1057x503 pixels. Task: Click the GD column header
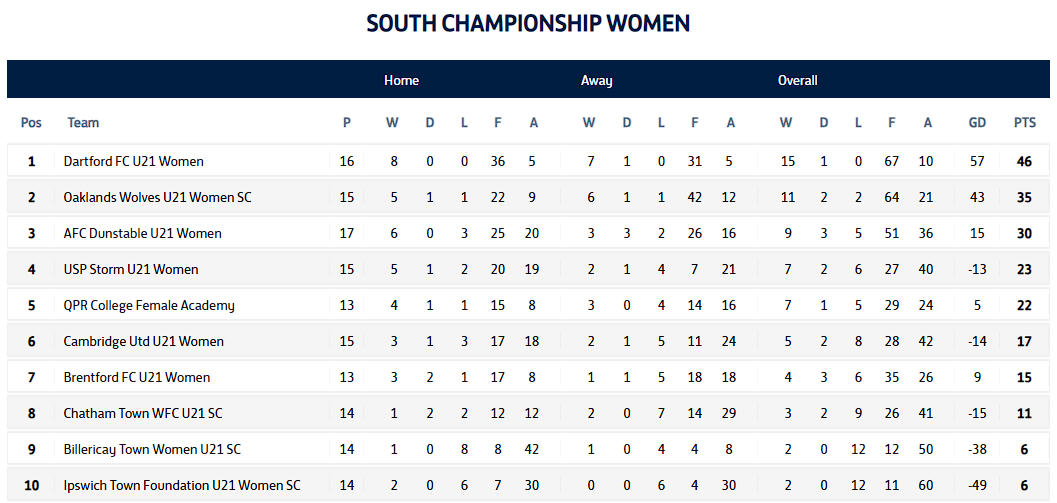point(977,123)
